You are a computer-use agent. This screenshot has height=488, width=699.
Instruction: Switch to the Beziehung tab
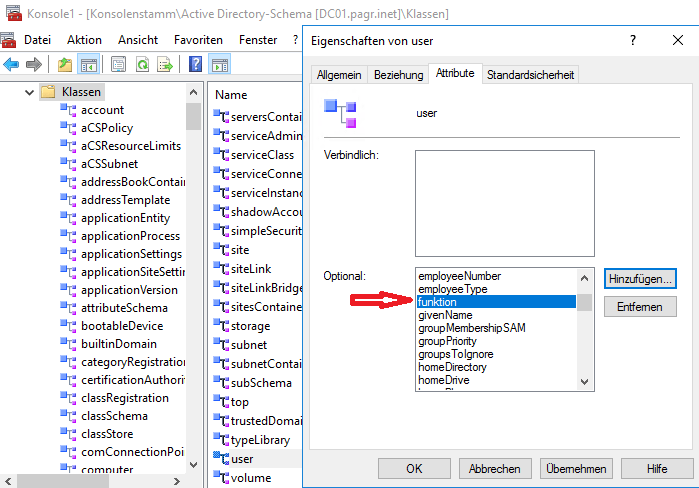click(x=398, y=75)
